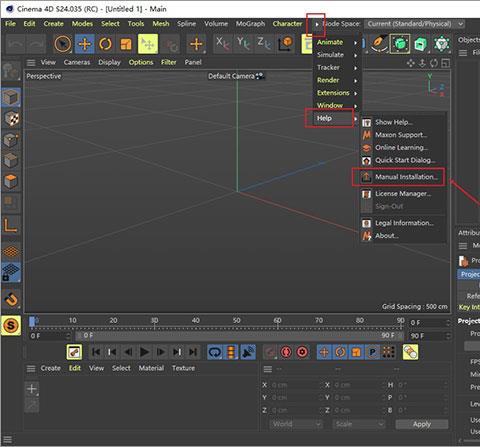This screenshot has height=447, width=480.
Task: Toggle Enable Snap magnet icon
Action: (11, 299)
